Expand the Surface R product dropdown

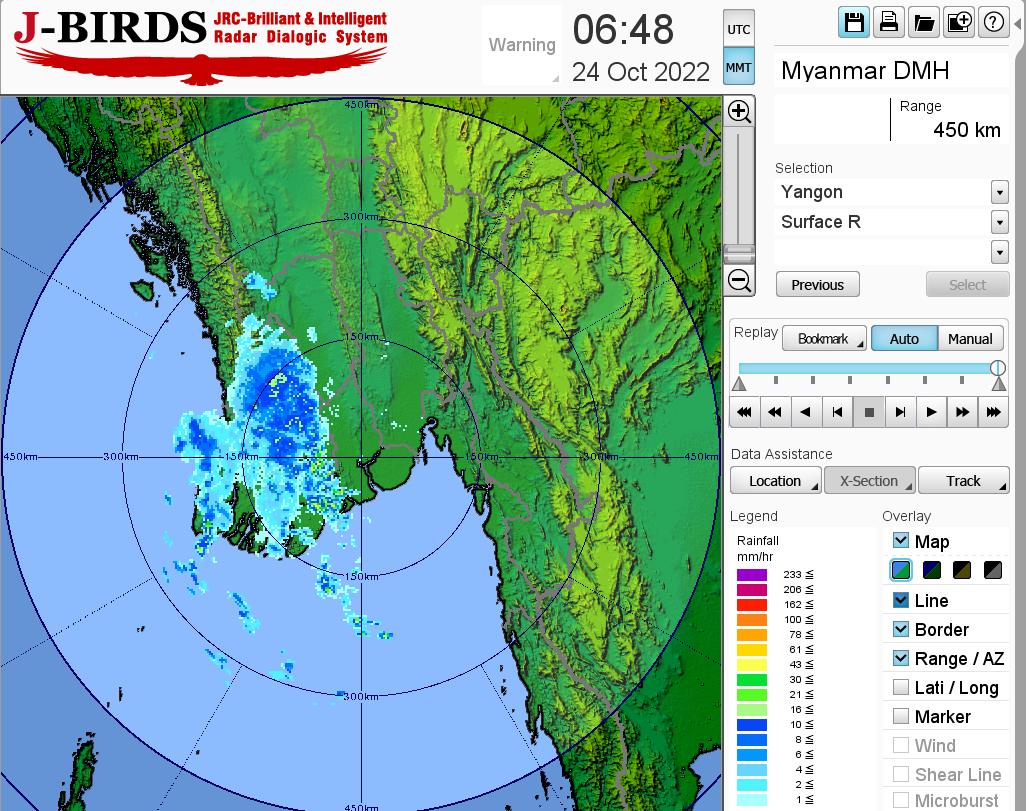click(x=999, y=222)
